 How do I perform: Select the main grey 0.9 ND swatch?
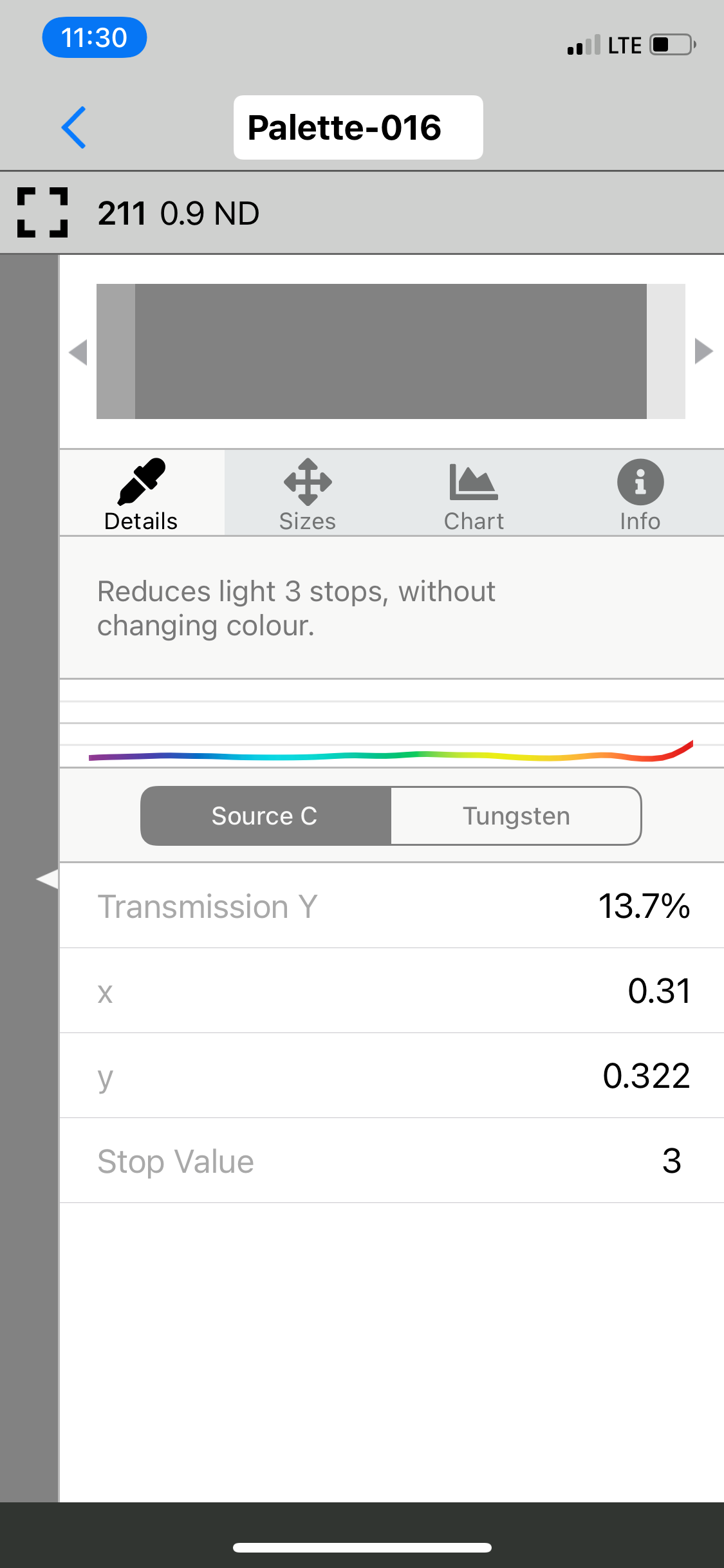391,351
